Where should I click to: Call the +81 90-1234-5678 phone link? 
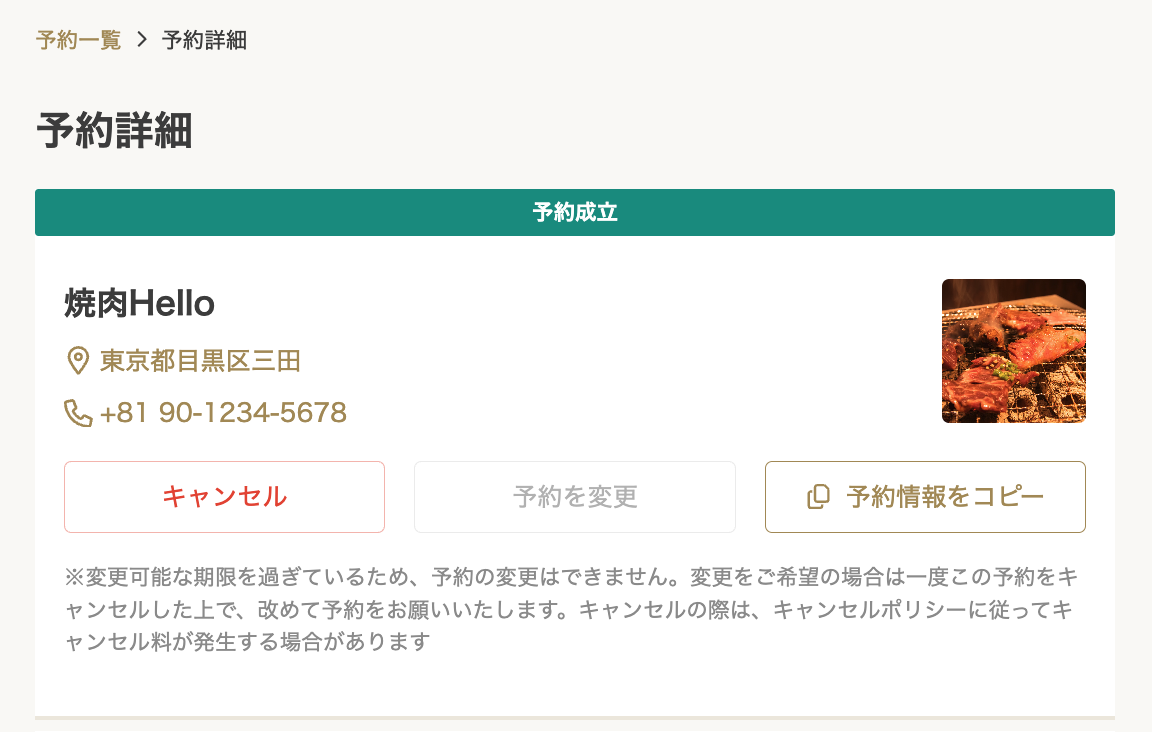223,413
